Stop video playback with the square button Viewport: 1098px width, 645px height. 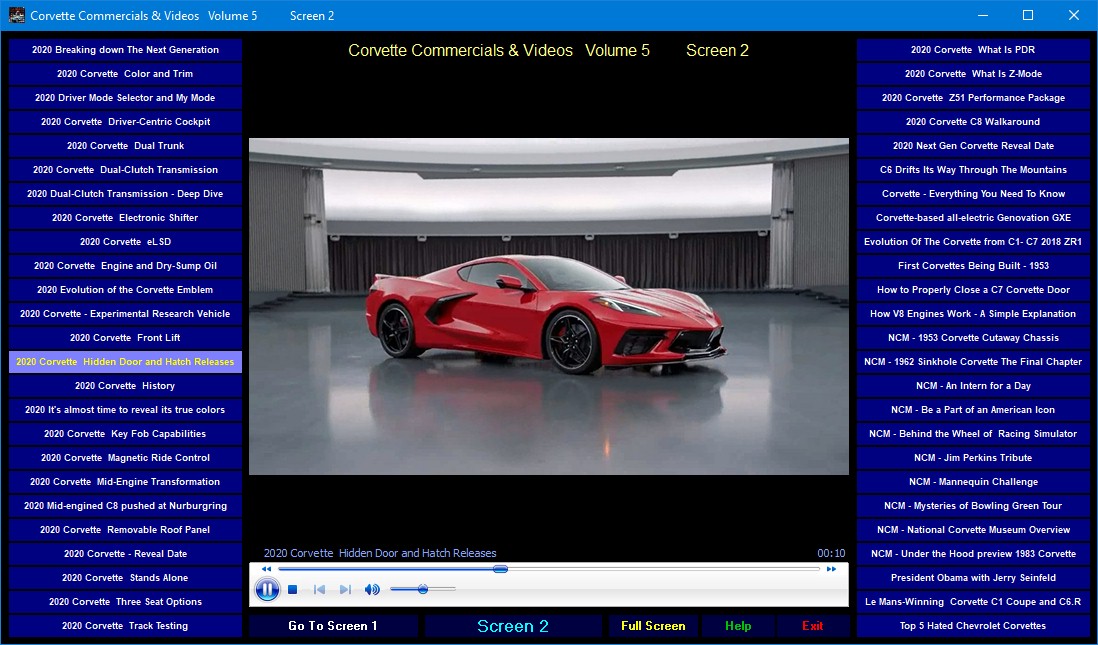[293, 590]
